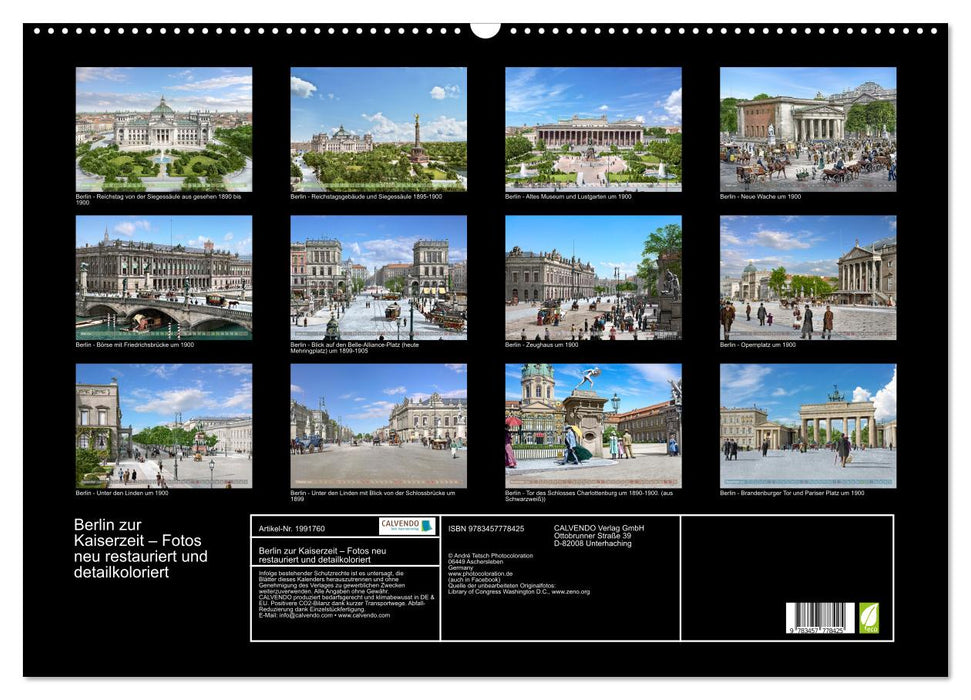Screen dimensions: 971x700
Task: Click the www.photocoloration.de link
Action: (x=480, y=573)
